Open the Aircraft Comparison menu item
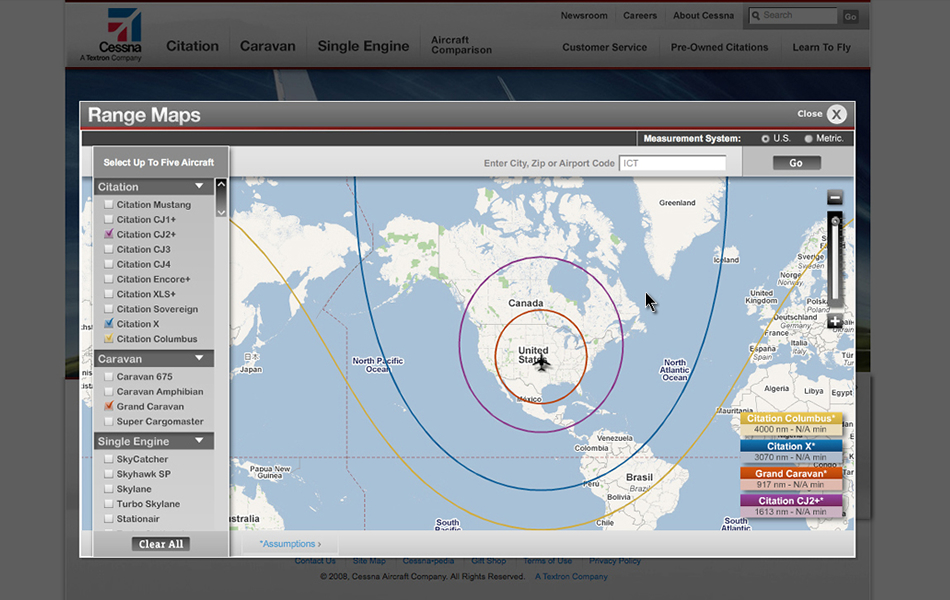 (x=461, y=45)
